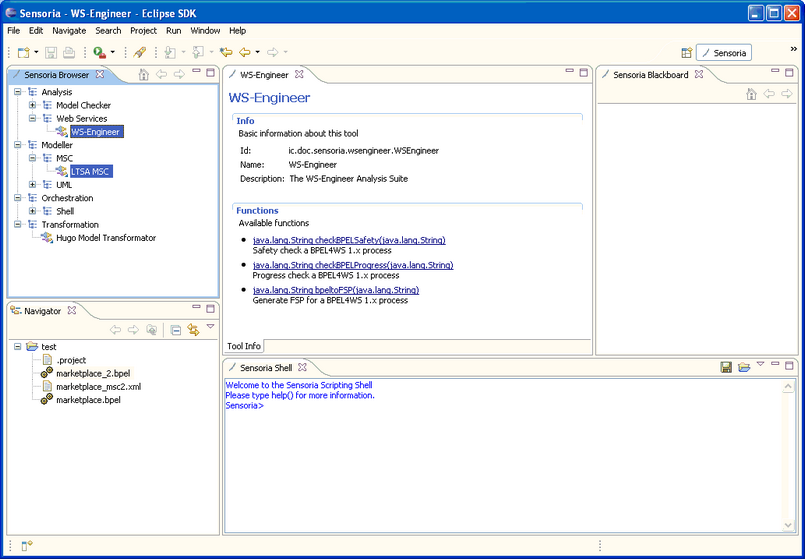Open the checkBPELProgress function link
The width and height of the screenshot is (805, 559).
click(353, 265)
